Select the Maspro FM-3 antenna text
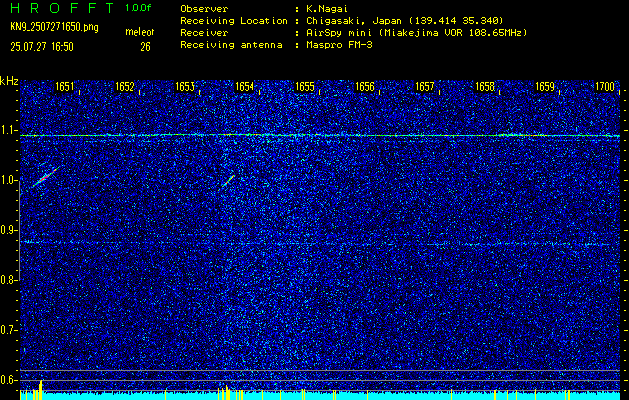 coord(339,45)
